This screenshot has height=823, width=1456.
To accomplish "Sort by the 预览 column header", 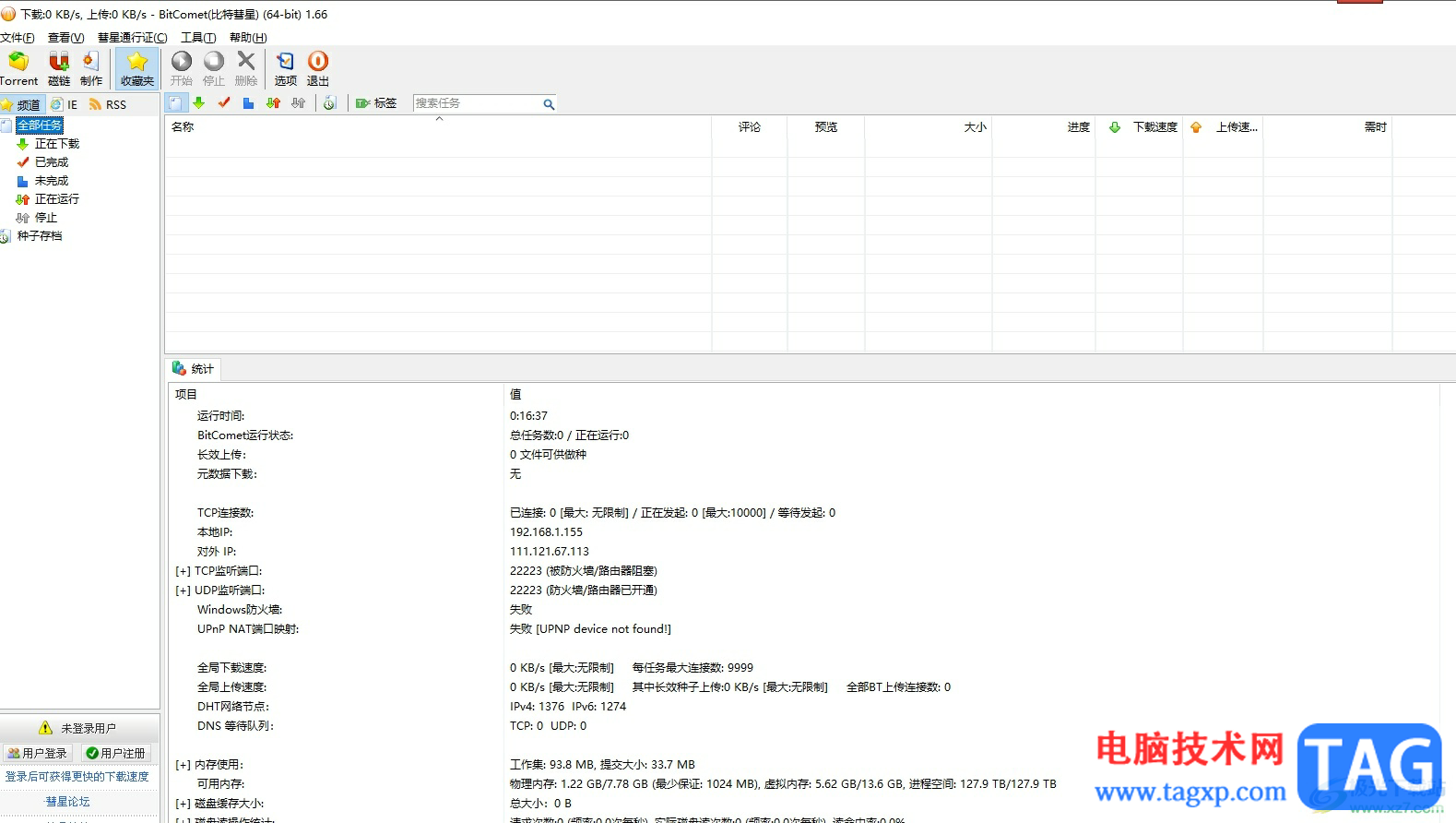I will coord(826,127).
